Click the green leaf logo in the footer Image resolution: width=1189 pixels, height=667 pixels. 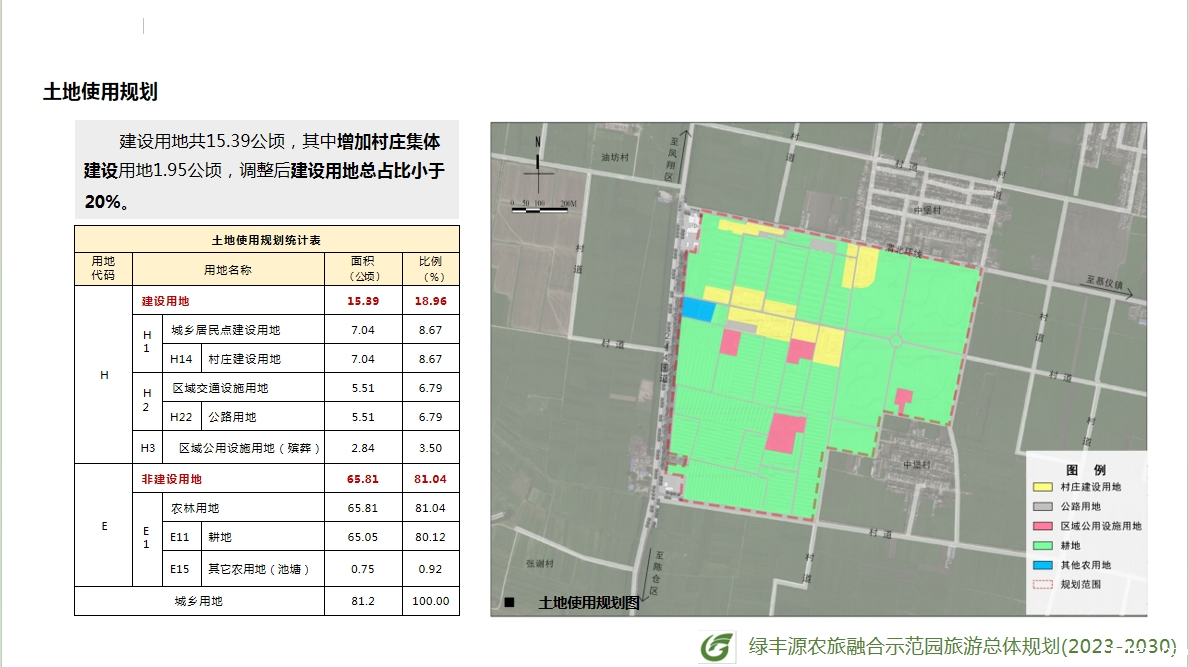716,647
